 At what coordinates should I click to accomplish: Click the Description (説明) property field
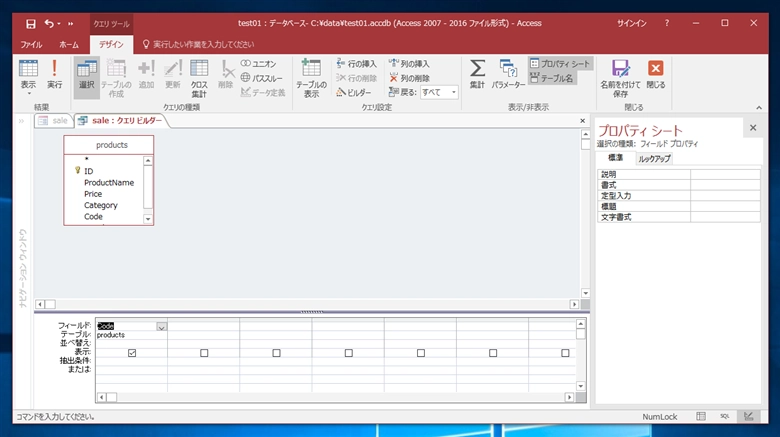725,174
